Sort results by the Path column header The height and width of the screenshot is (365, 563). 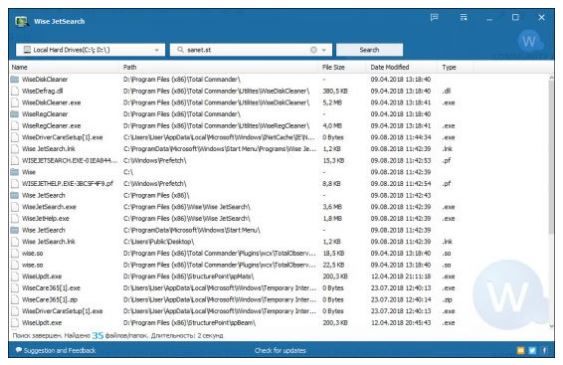click(130, 67)
